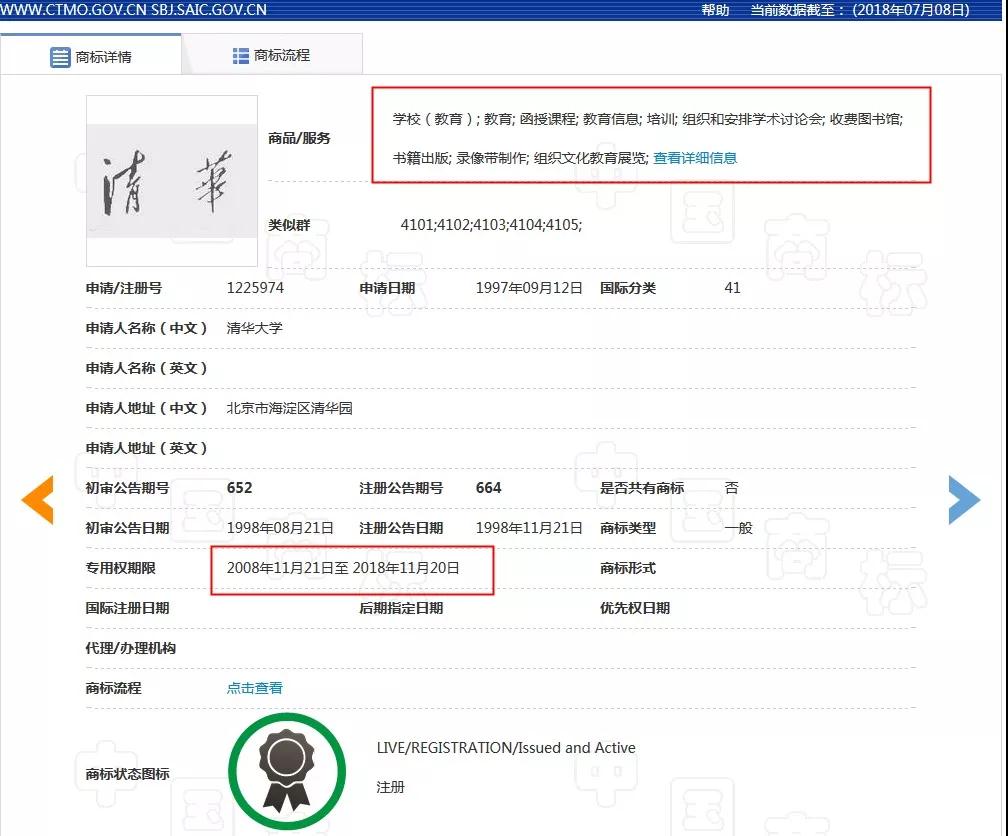The width and height of the screenshot is (1008, 836).
Task: Click the 类似群 field label
Action: [289, 225]
